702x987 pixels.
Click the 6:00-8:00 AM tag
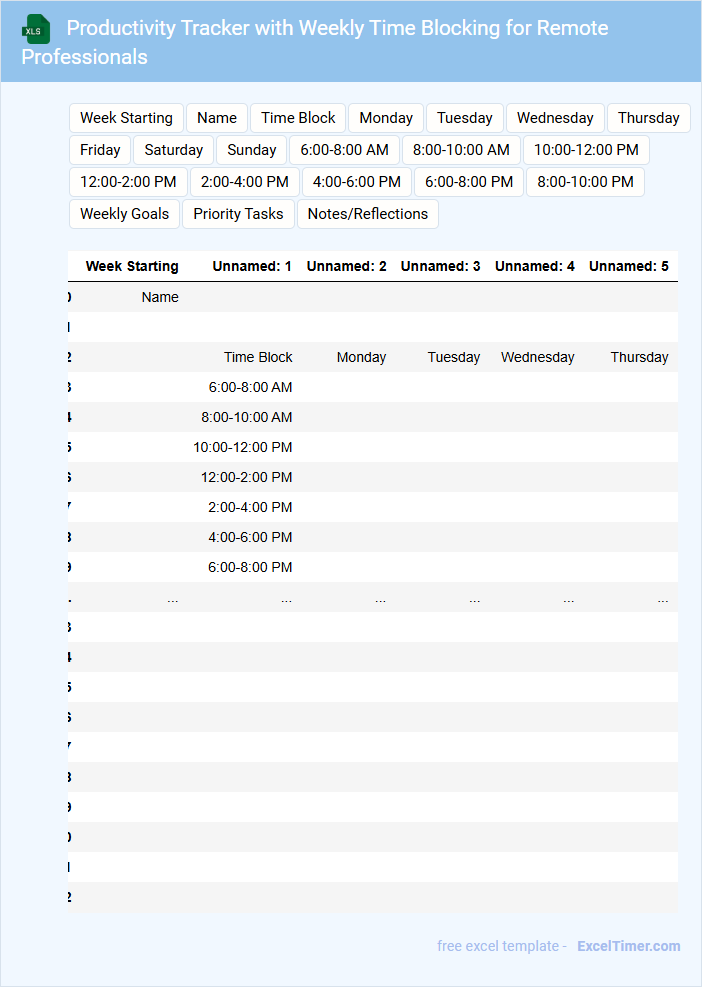pyautogui.click(x=344, y=150)
